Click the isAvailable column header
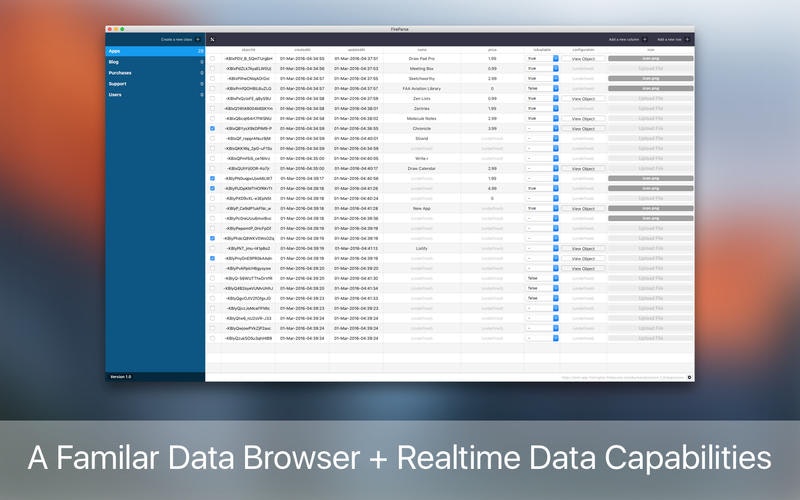The width and height of the screenshot is (800, 500). (542, 50)
